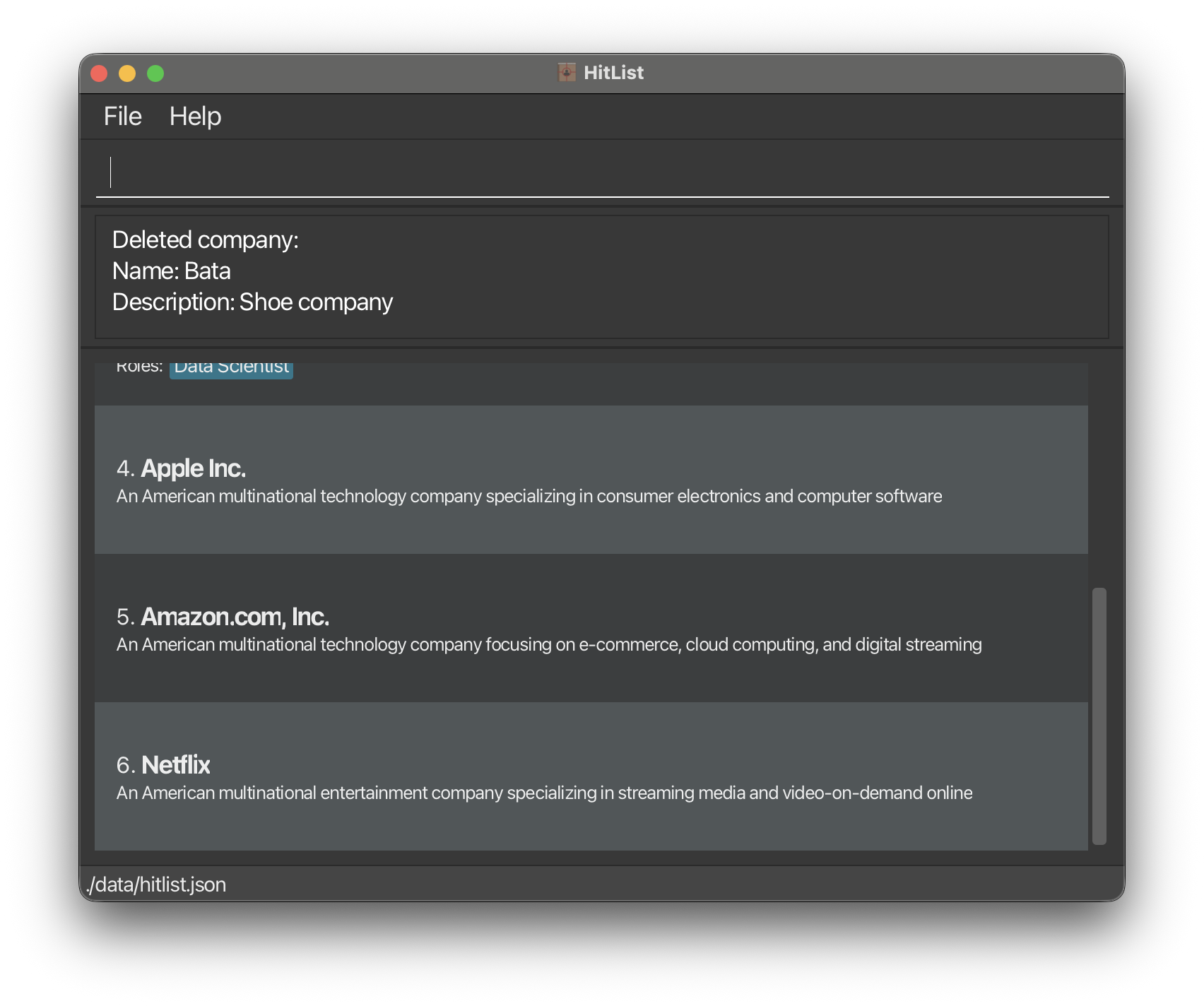Click 'Description: Shoe company' result line

coord(252,302)
